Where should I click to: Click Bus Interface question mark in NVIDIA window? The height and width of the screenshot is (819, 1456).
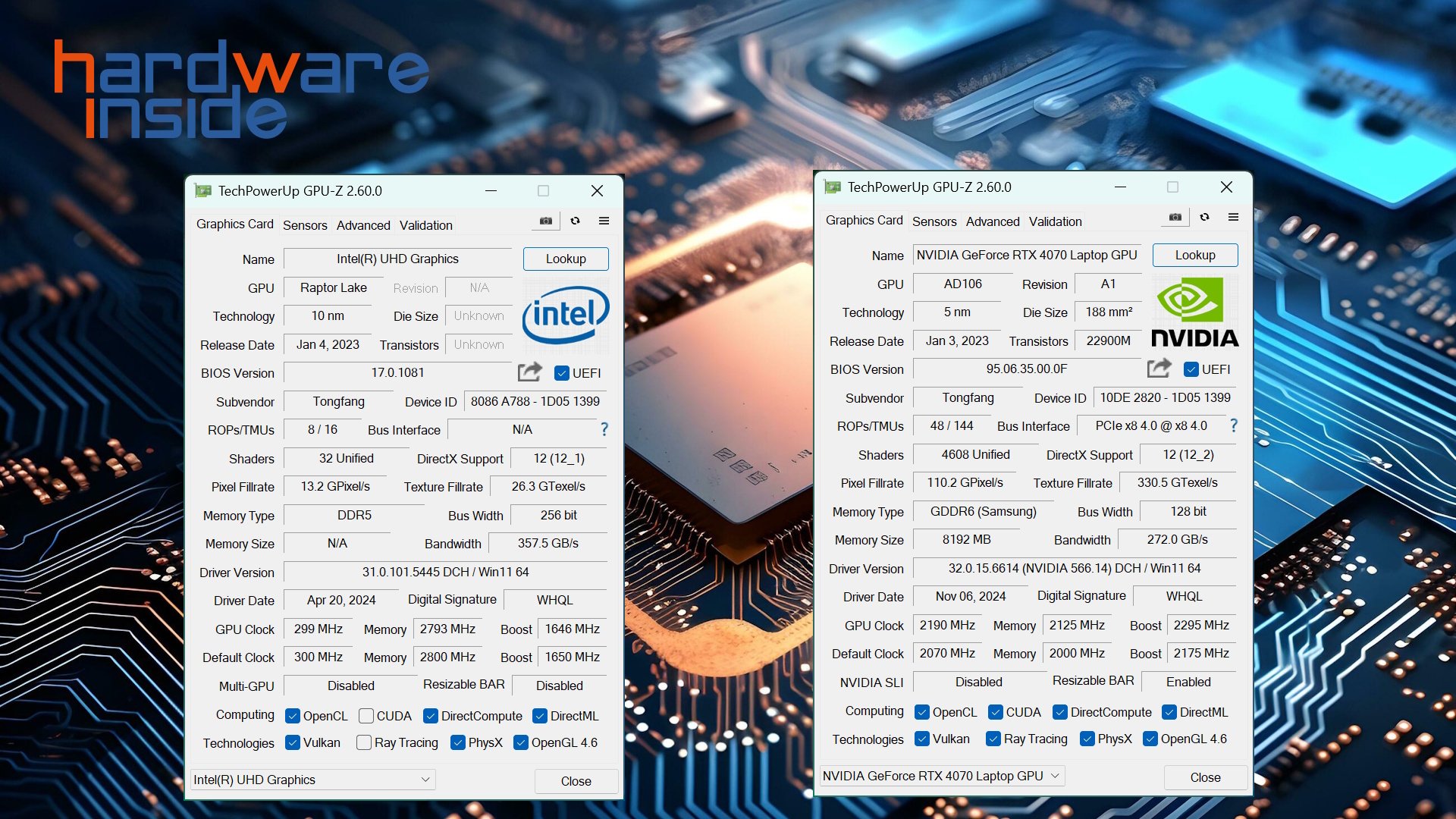1234,425
